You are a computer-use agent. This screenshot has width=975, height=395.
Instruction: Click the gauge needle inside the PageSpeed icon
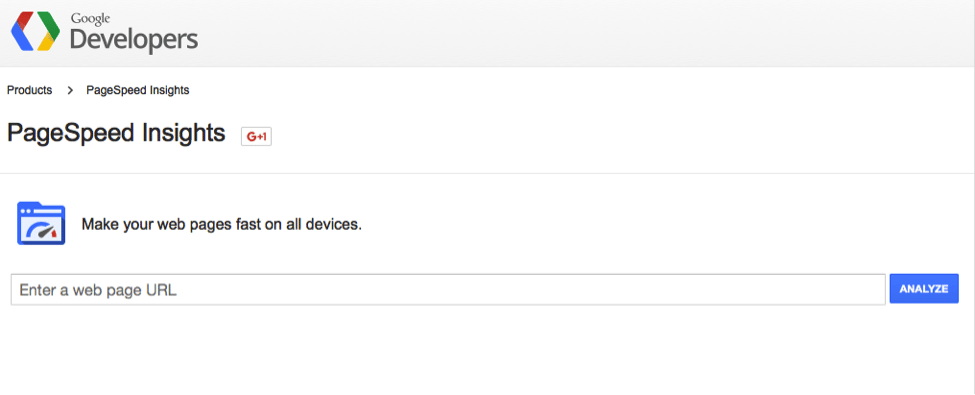tap(42, 233)
